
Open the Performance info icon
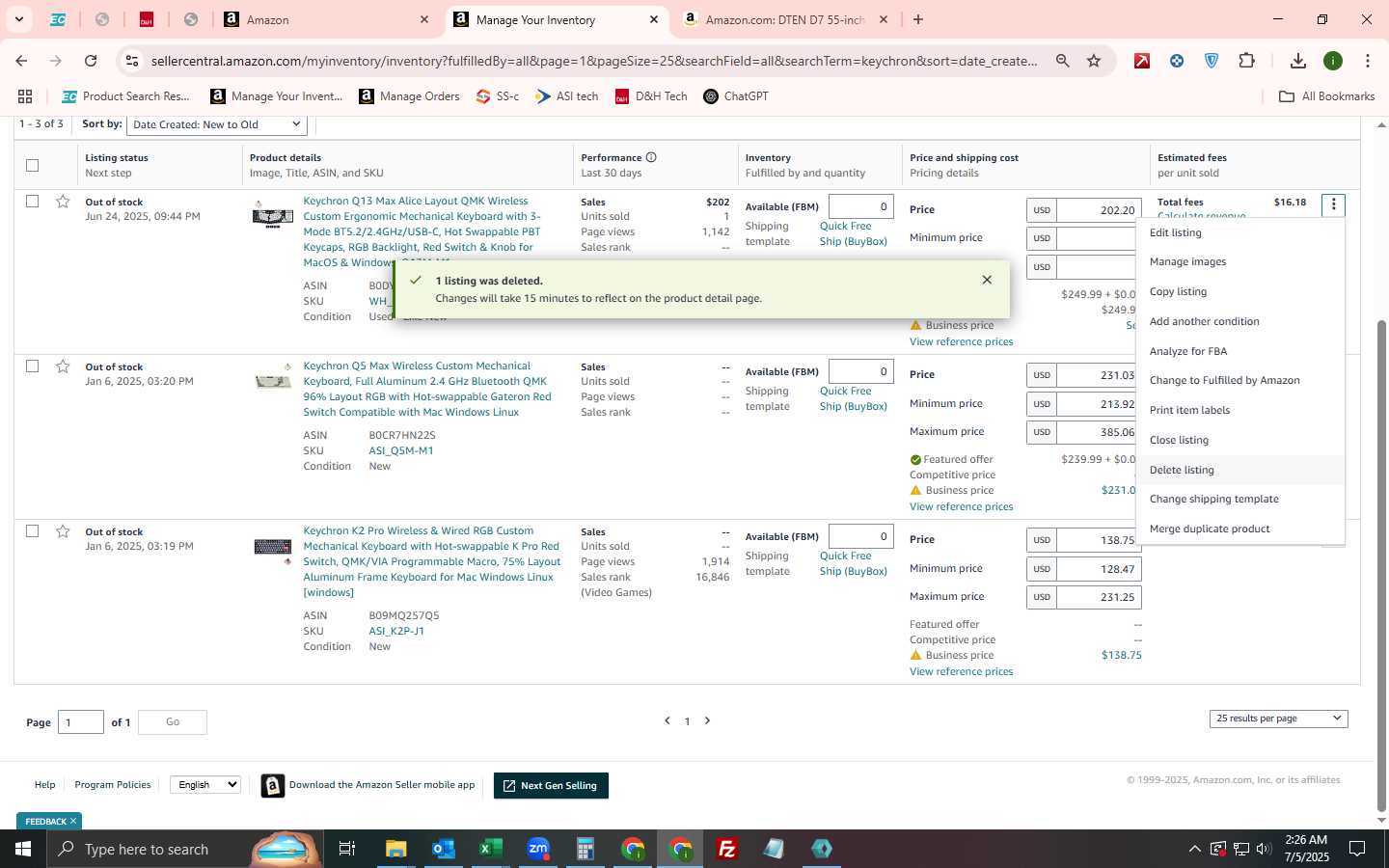click(x=651, y=157)
